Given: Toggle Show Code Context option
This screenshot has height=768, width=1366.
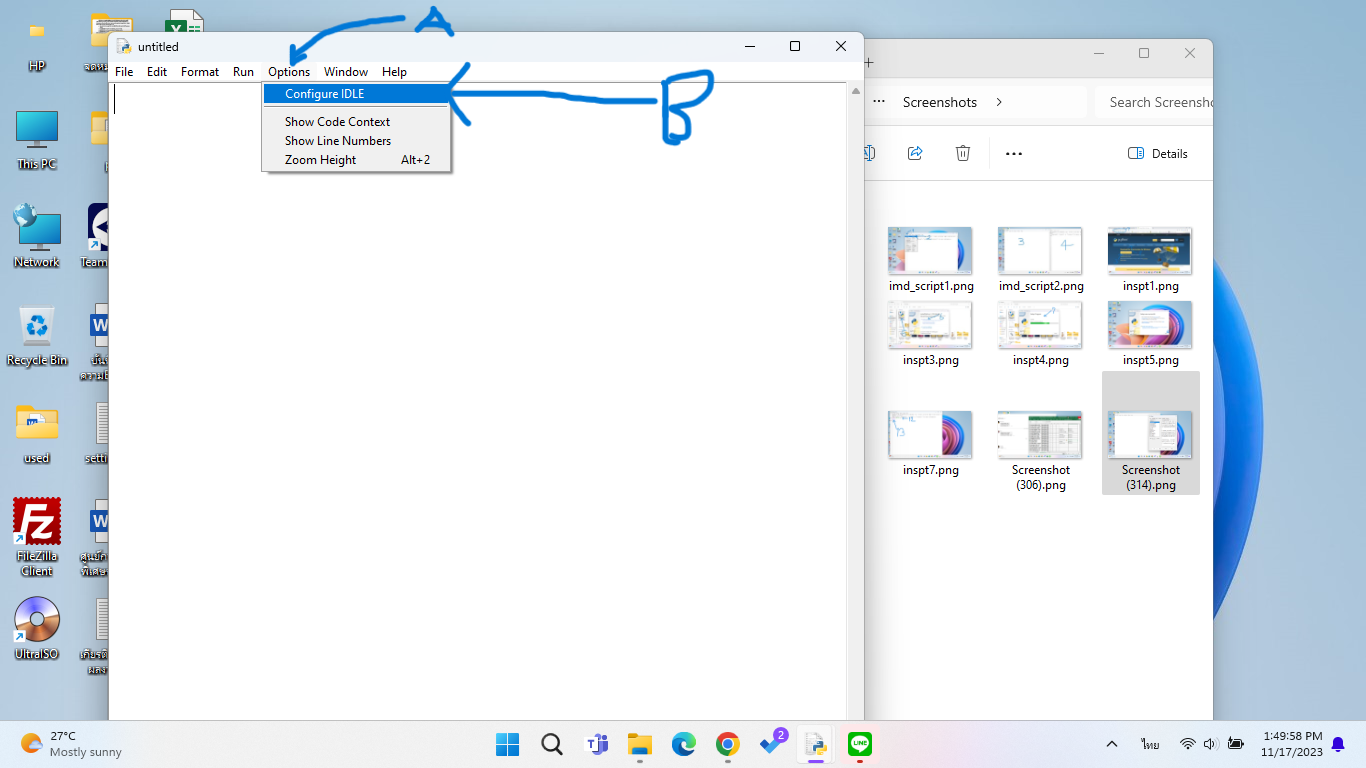Looking at the screenshot, I should [x=337, y=122].
